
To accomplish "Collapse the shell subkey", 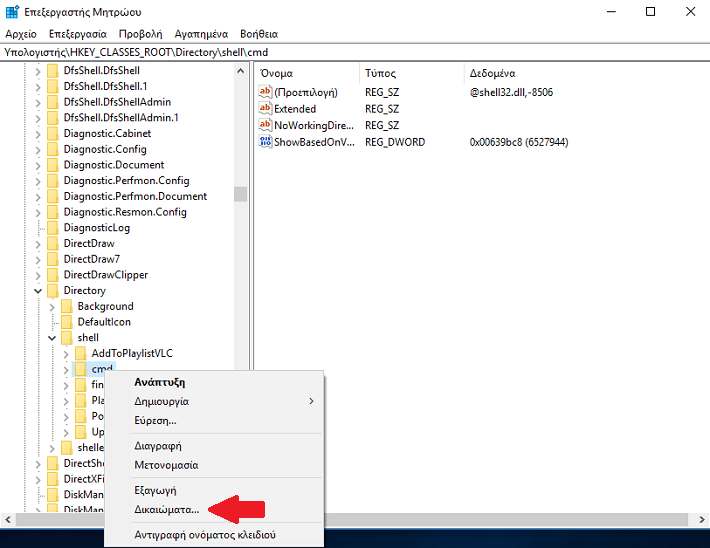I will [52, 338].
